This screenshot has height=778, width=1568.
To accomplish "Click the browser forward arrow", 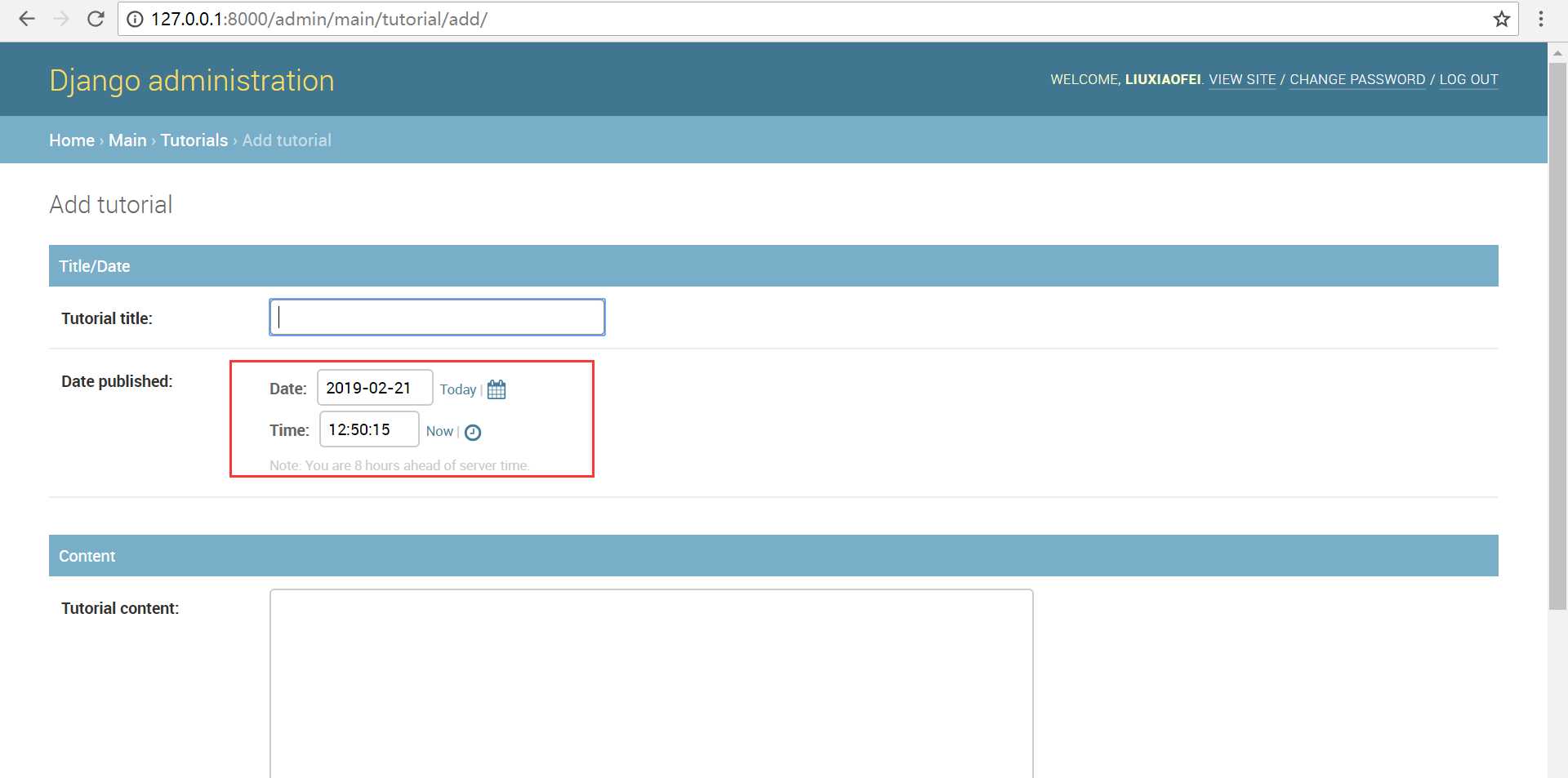I will pyautogui.click(x=61, y=19).
